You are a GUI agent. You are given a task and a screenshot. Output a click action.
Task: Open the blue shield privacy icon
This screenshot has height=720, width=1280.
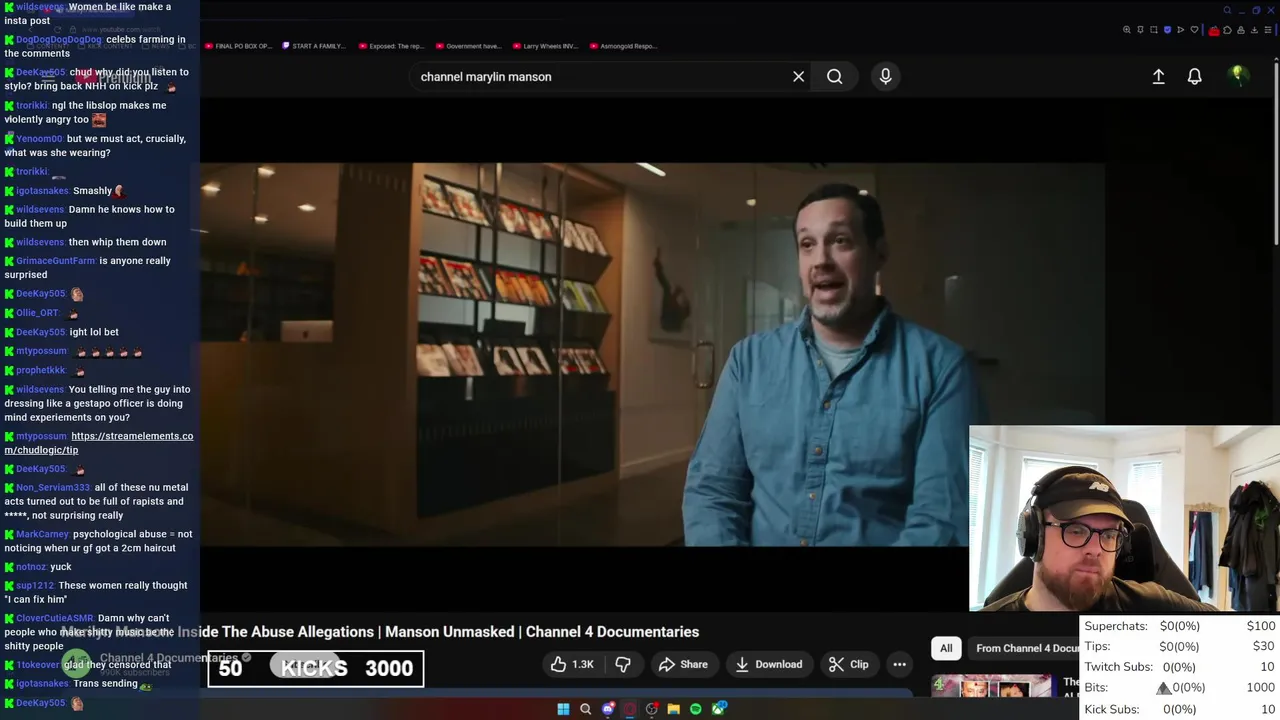(x=1167, y=30)
